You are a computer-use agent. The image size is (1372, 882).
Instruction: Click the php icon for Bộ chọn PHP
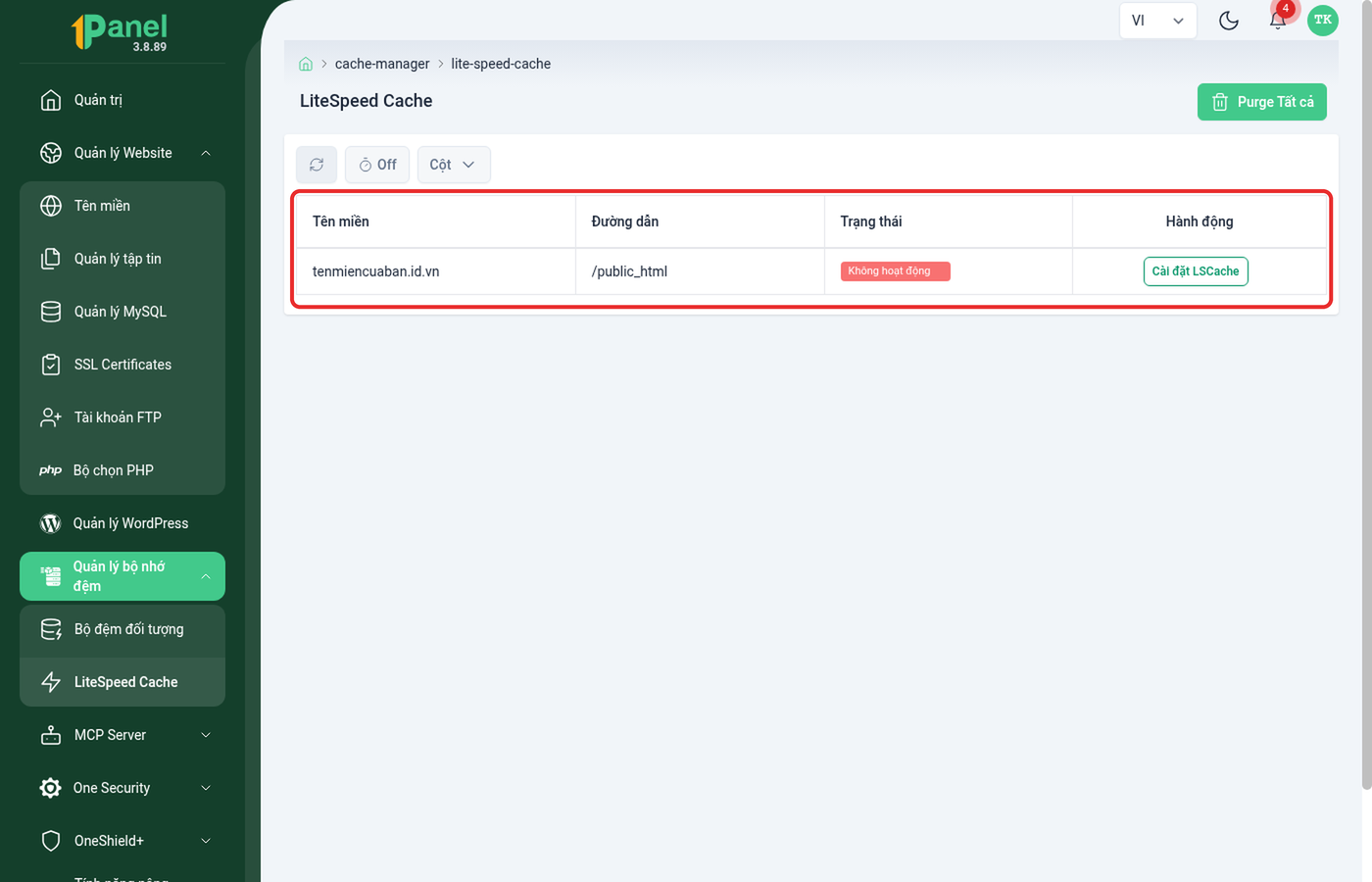click(x=51, y=470)
